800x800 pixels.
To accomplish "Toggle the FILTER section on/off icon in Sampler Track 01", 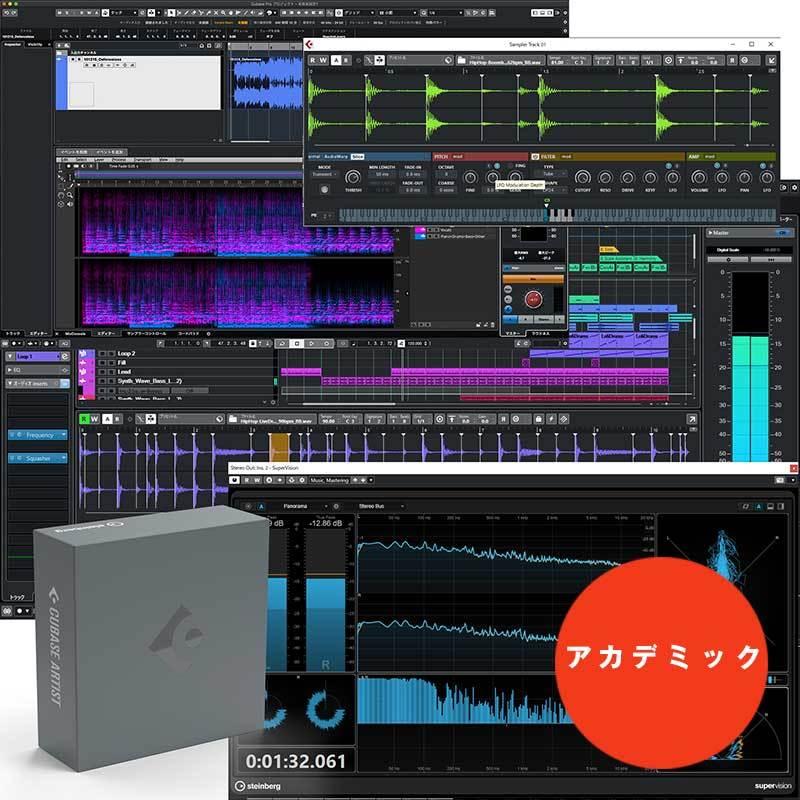I will (x=535, y=157).
